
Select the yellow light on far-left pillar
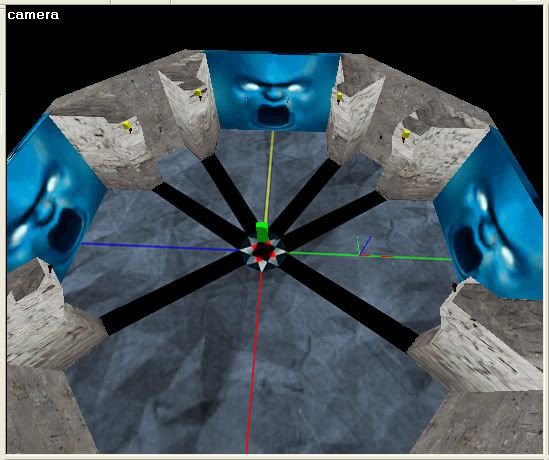point(127,125)
